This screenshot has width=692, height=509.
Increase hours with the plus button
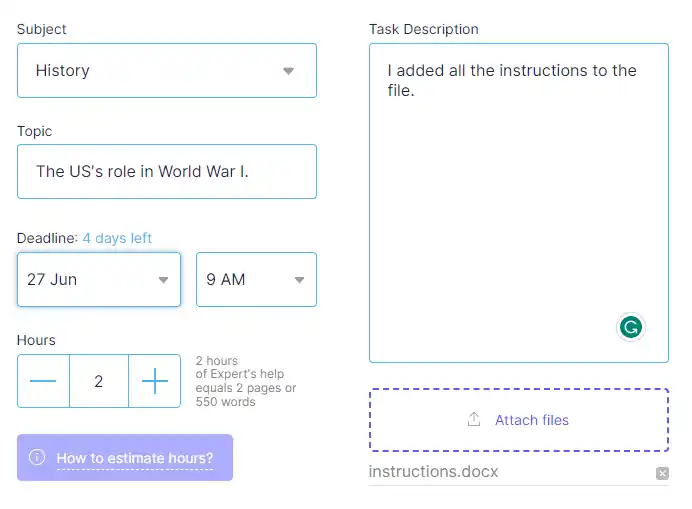point(154,381)
